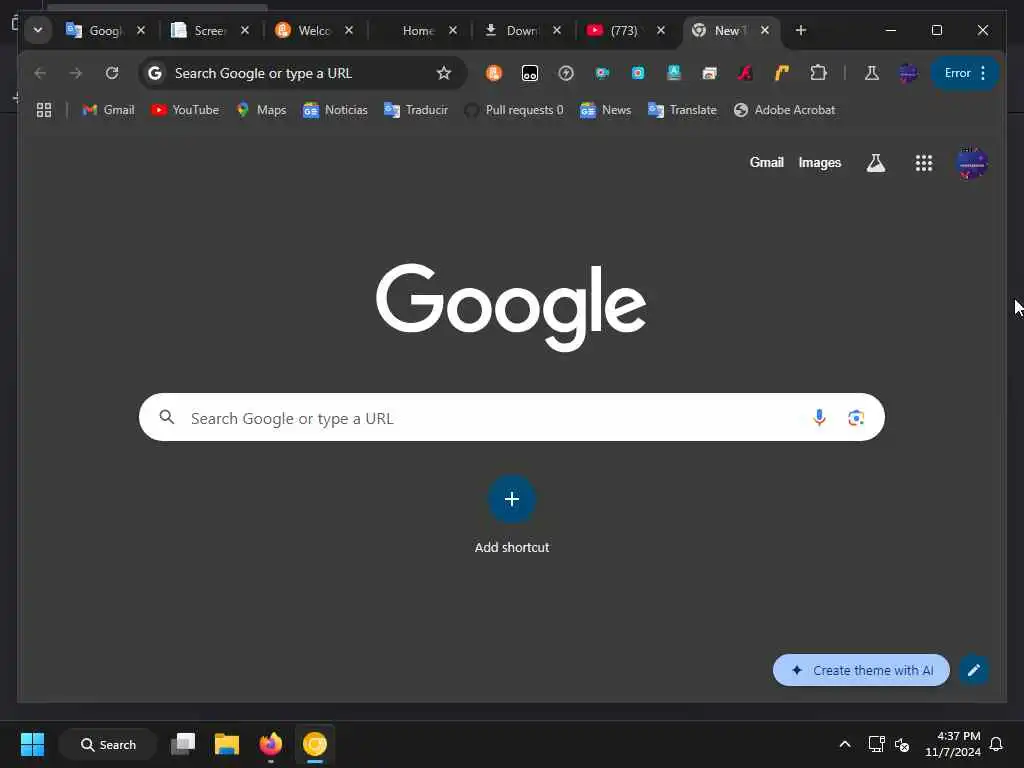The width and height of the screenshot is (1024, 768).
Task: Open the toolbar profile avatar
Action: (x=908, y=73)
